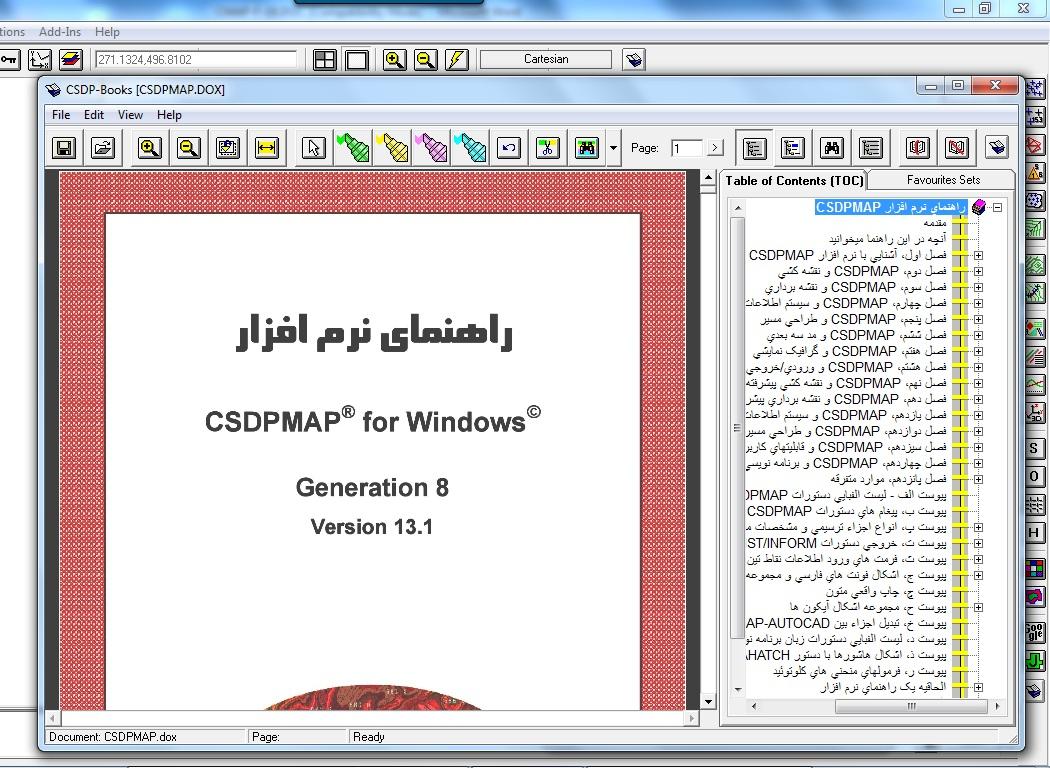
Task: Click the Page number input field
Action: coord(687,148)
